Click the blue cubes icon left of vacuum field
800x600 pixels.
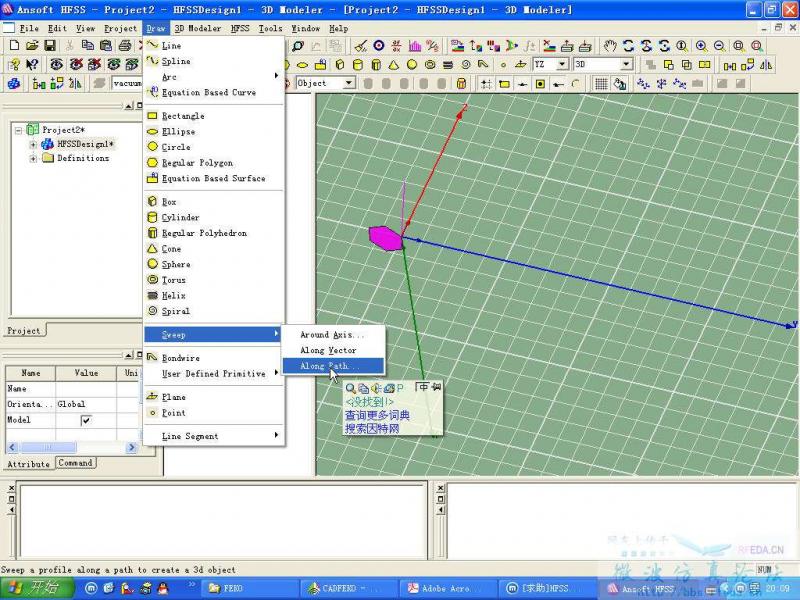[x=14, y=83]
